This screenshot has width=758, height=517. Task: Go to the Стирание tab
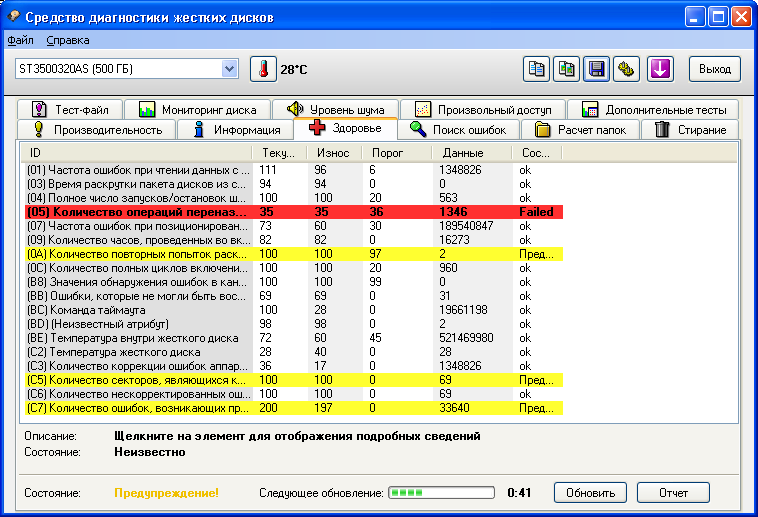point(690,129)
